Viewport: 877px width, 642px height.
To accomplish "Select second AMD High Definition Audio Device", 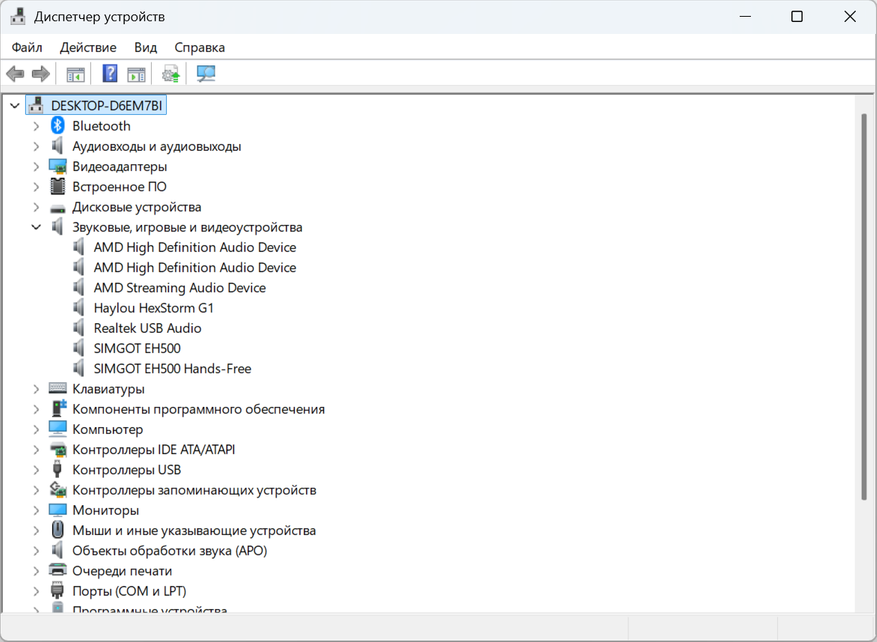I will tap(195, 267).
